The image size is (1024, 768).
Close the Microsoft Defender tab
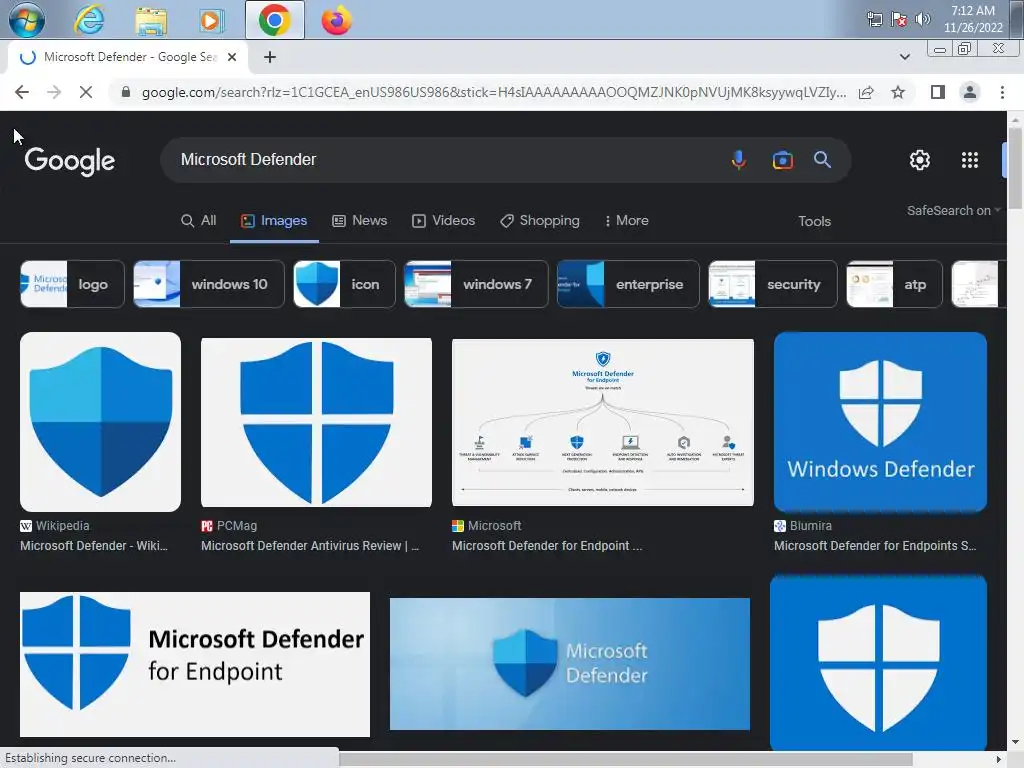[x=232, y=57]
